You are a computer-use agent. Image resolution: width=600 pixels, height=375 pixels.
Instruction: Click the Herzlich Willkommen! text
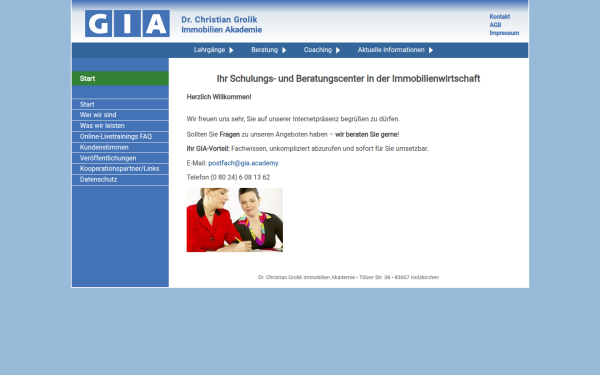click(219, 97)
